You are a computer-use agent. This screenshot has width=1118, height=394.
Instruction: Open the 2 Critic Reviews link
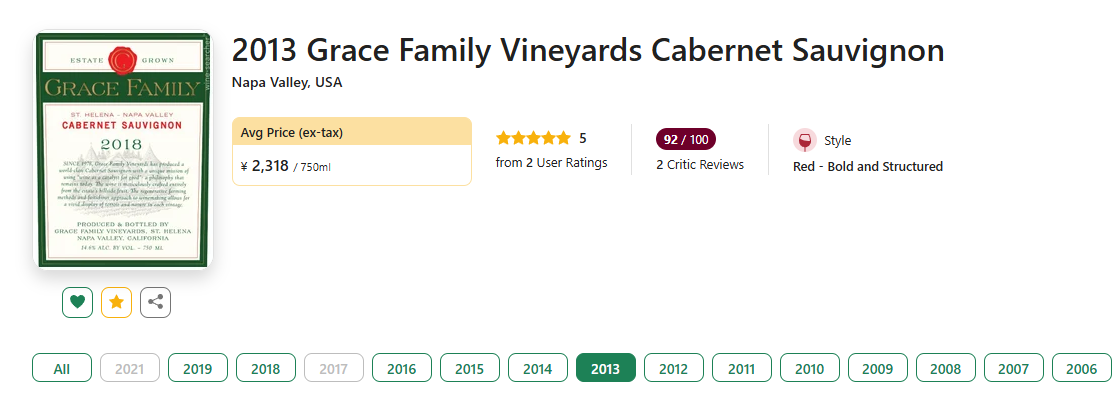coord(700,165)
